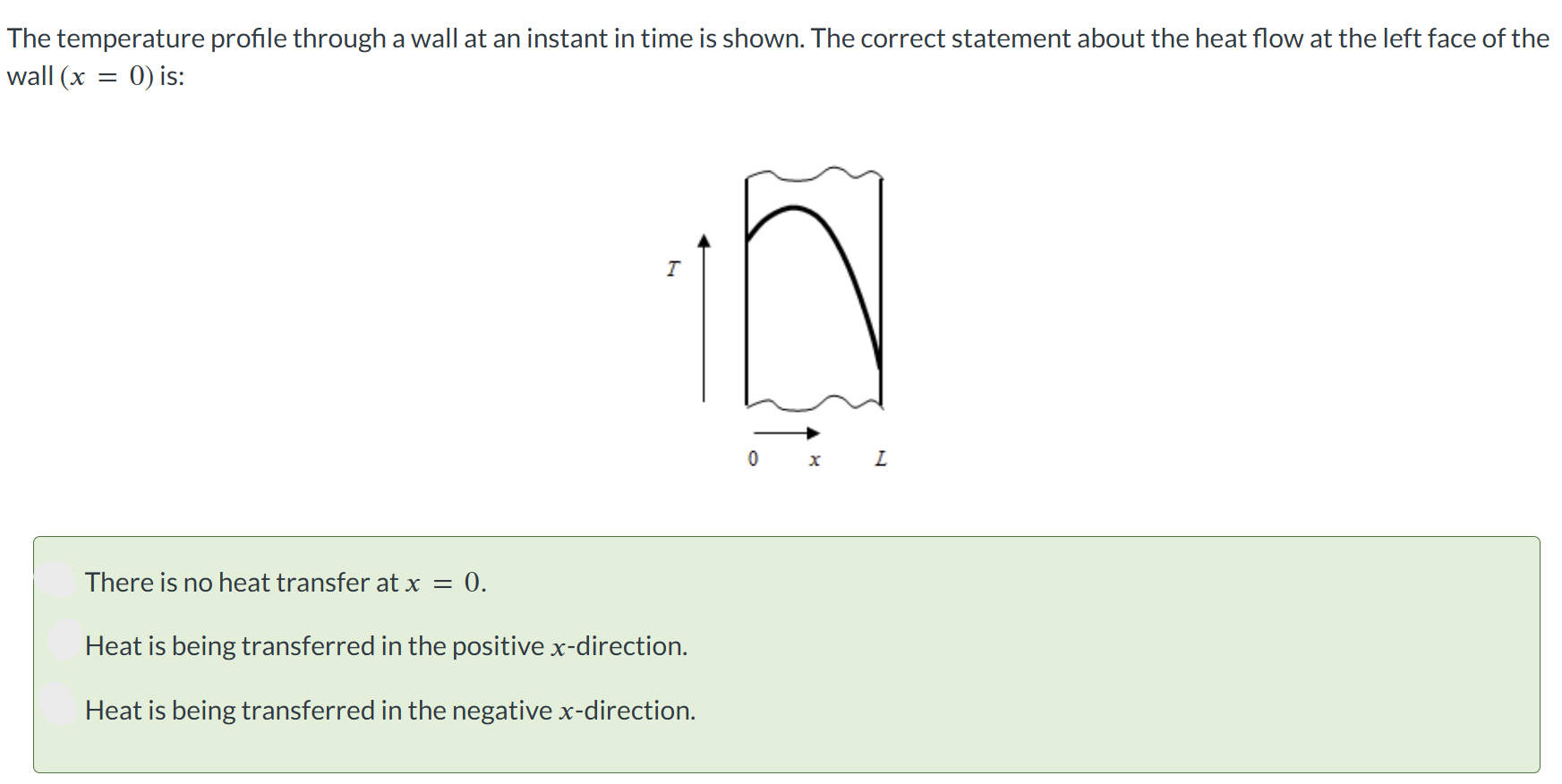Select the 'no heat transfer' radio button
The height and width of the screenshot is (784, 1562).
point(58,580)
